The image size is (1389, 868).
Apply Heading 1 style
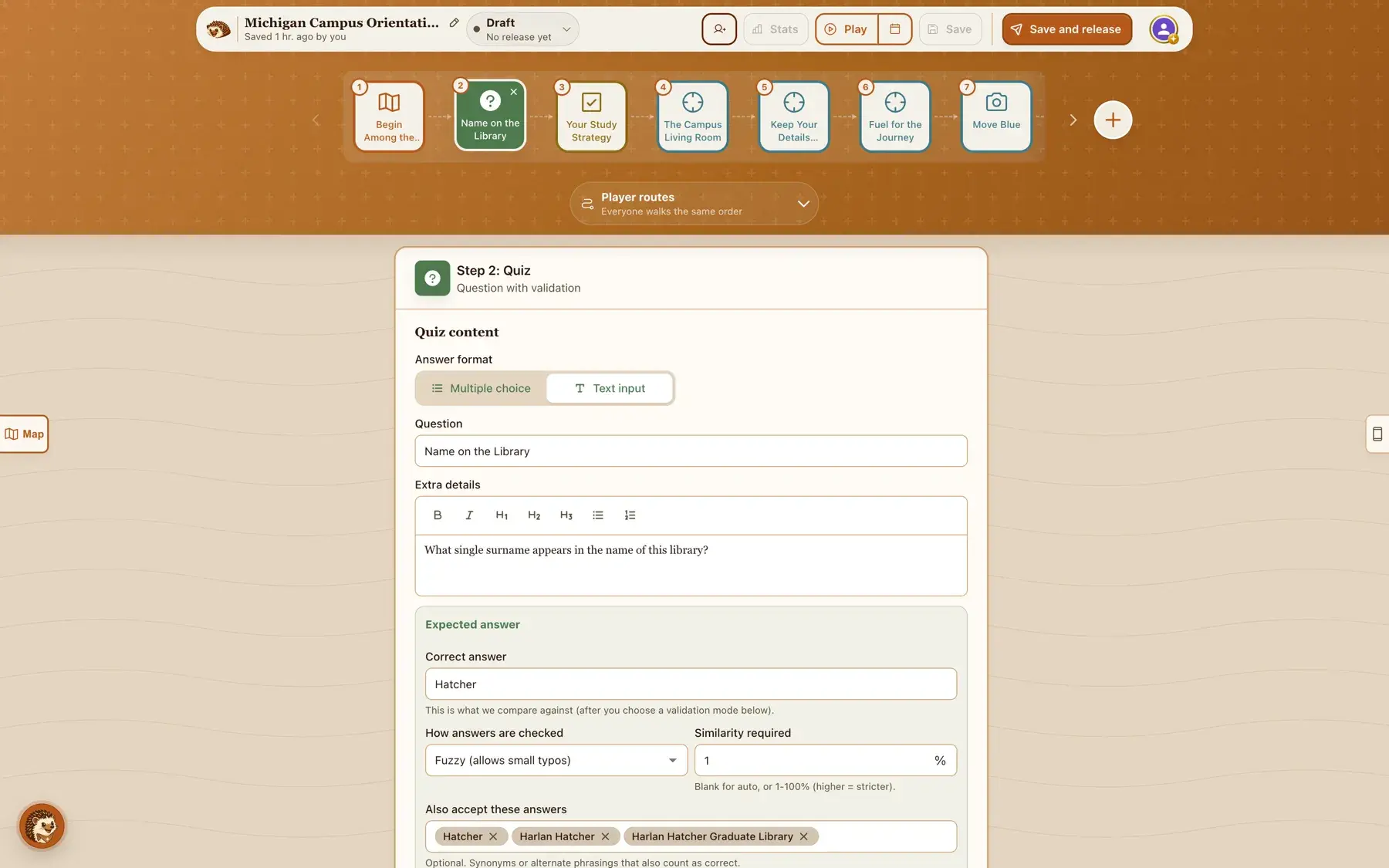502,515
